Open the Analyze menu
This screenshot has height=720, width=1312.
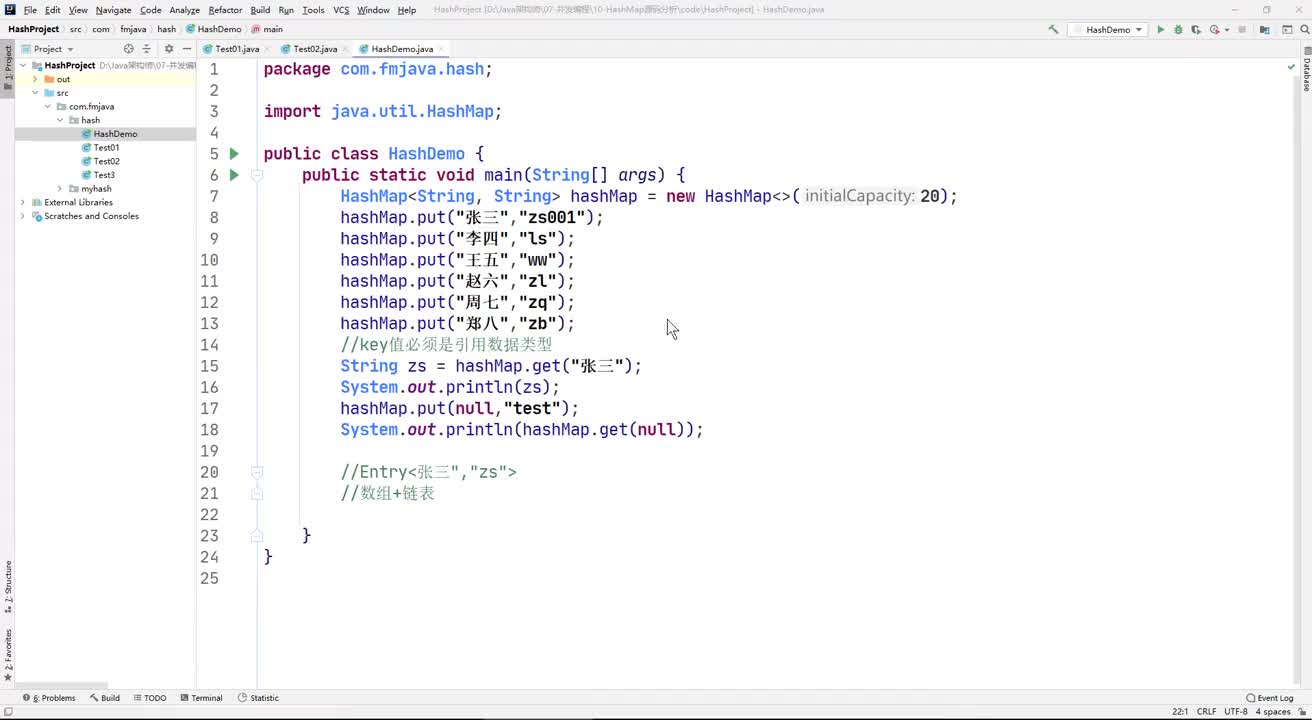click(x=184, y=10)
